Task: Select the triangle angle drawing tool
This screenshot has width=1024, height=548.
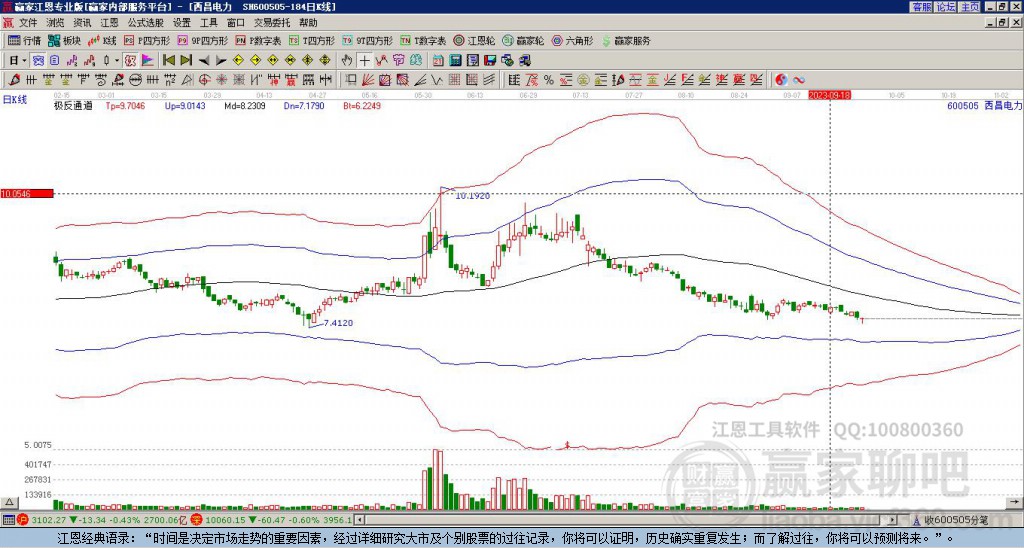Action: [187, 80]
